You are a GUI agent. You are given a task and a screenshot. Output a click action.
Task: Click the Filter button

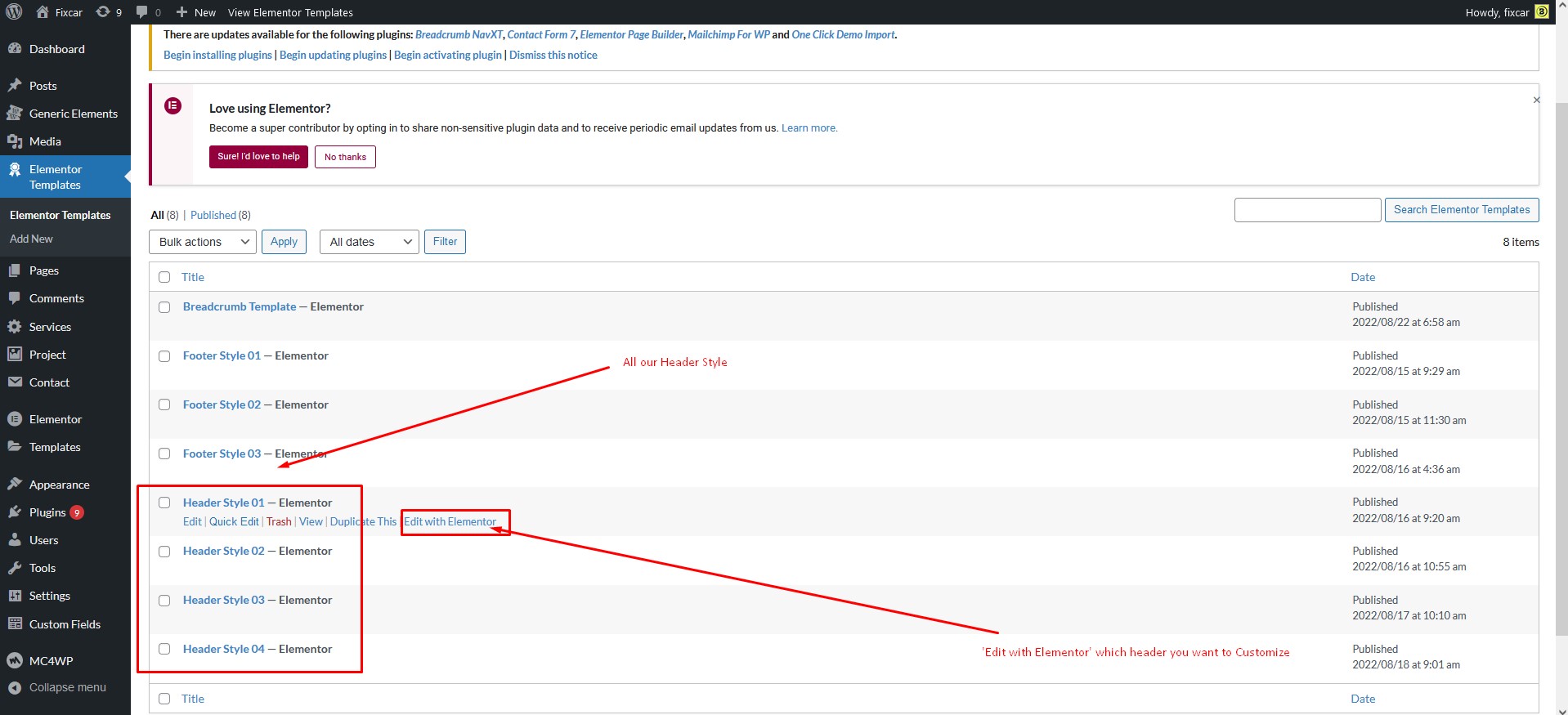pos(445,242)
